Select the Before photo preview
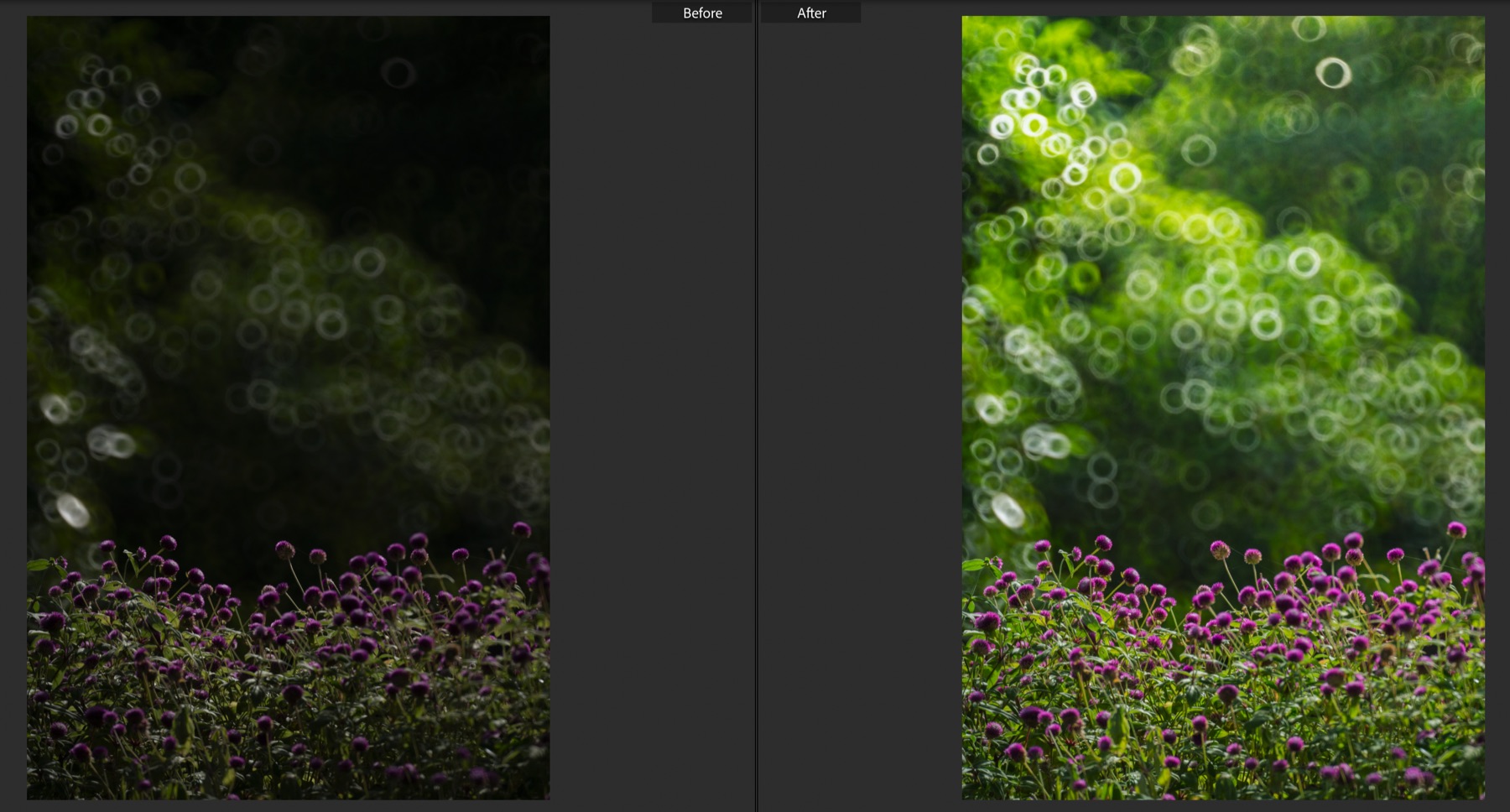This screenshot has height=812, width=1510. pyautogui.click(x=289, y=408)
